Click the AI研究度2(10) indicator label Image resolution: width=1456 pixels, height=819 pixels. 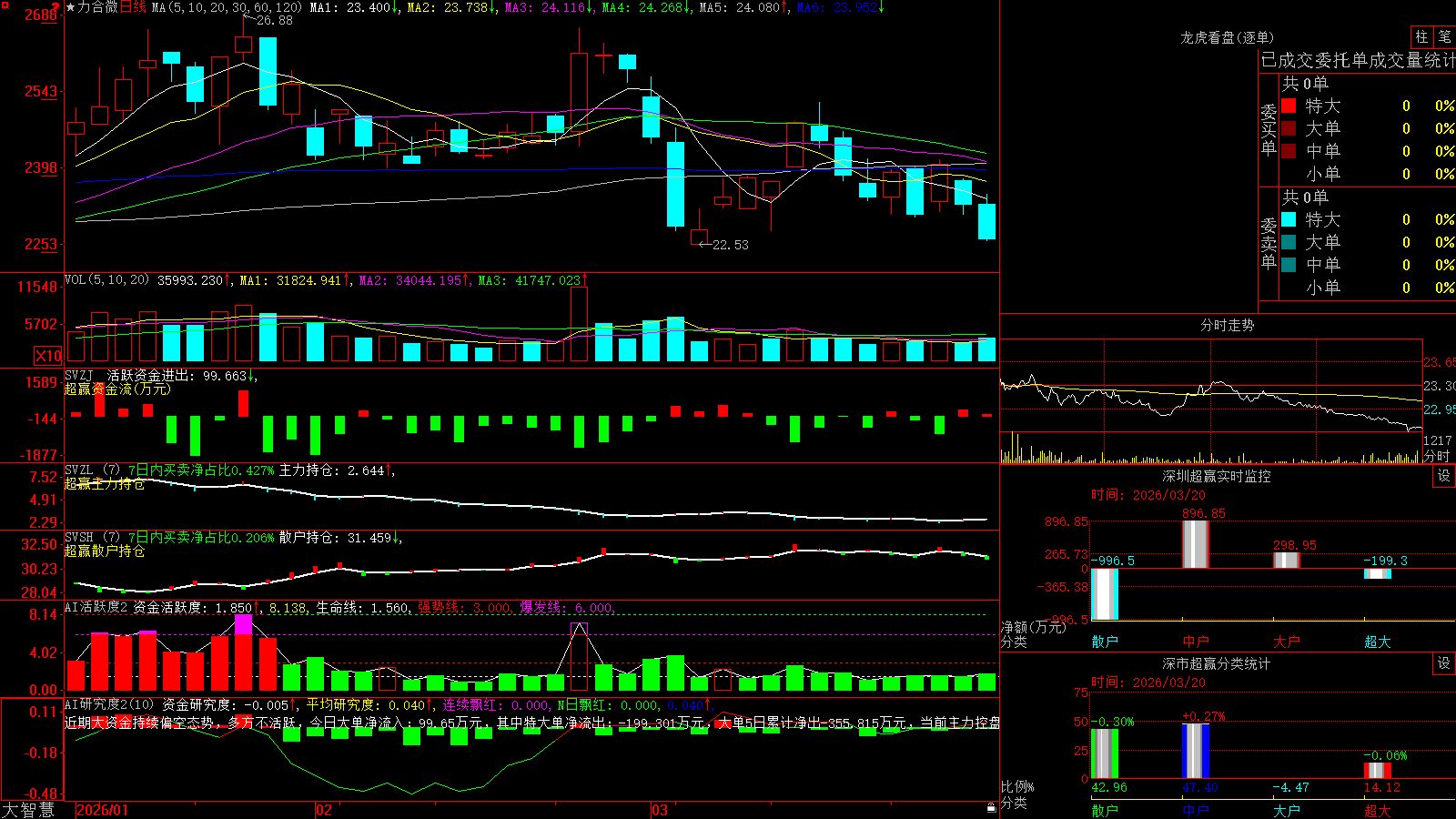(x=109, y=704)
